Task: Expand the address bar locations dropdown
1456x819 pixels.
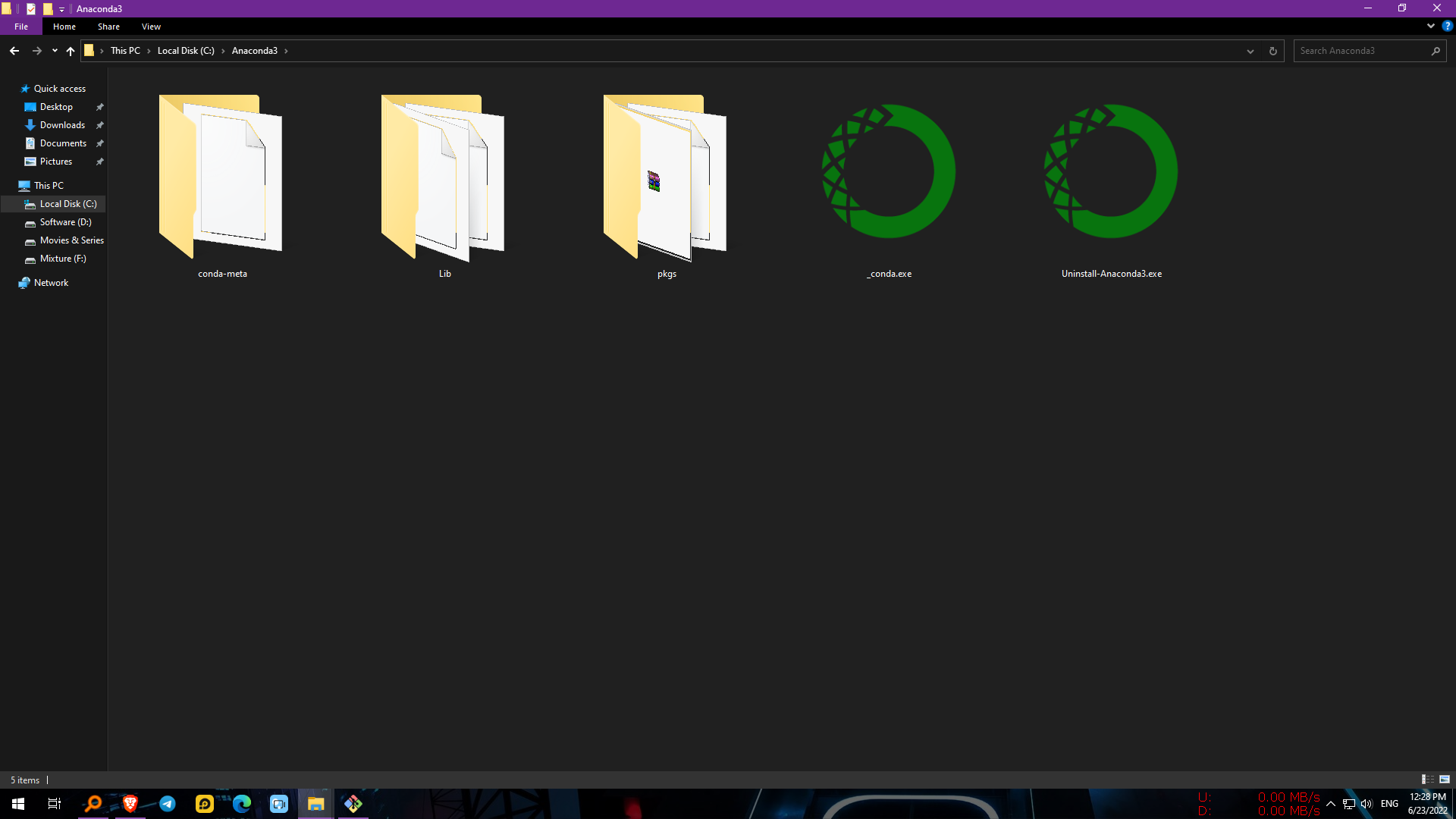Action: [x=1250, y=51]
